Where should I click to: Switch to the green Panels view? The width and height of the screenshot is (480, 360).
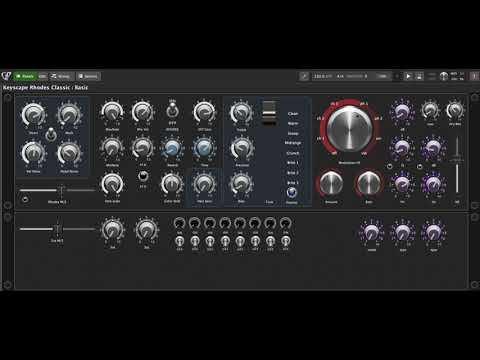pyautogui.click(x=25, y=76)
